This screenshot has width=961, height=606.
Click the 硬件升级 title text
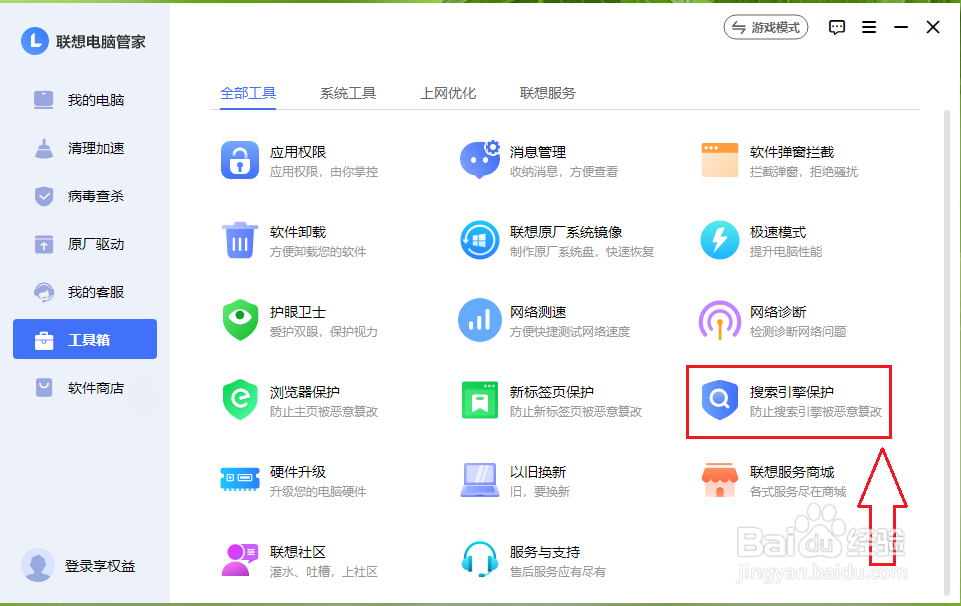[298, 472]
